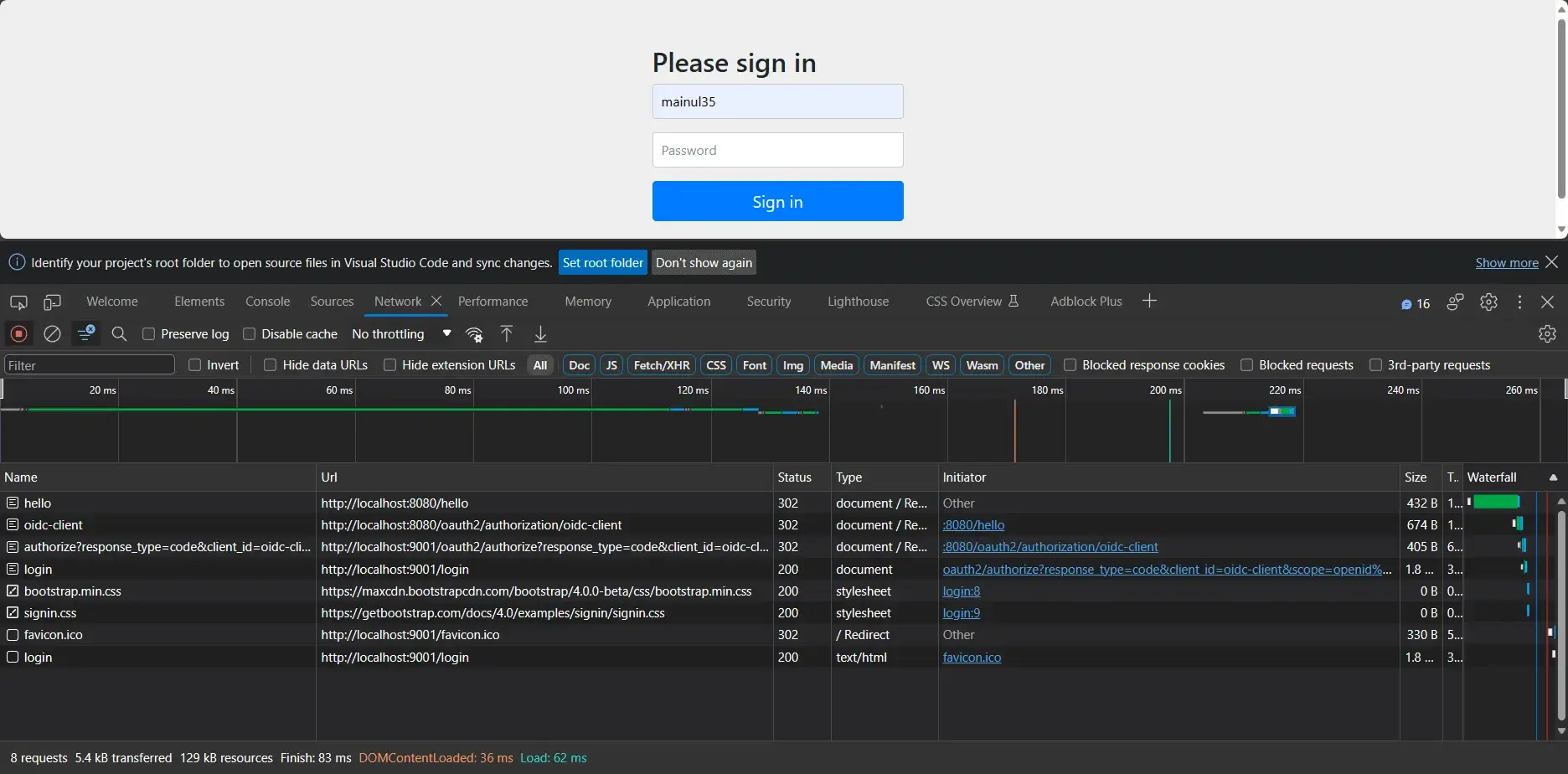Switch to the Console tab
Image resolution: width=1568 pixels, height=774 pixels.
click(x=267, y=302)
